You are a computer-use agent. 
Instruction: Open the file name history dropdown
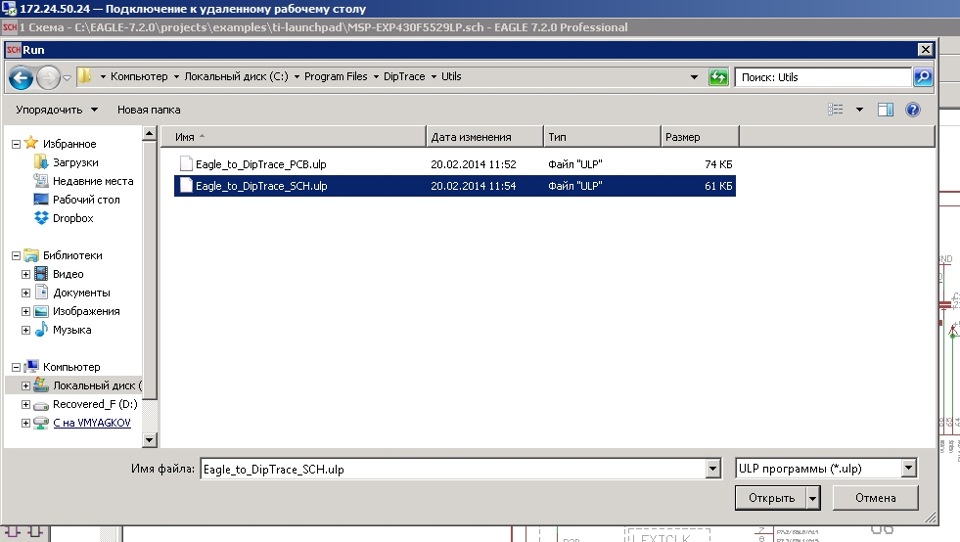[713, 469]
